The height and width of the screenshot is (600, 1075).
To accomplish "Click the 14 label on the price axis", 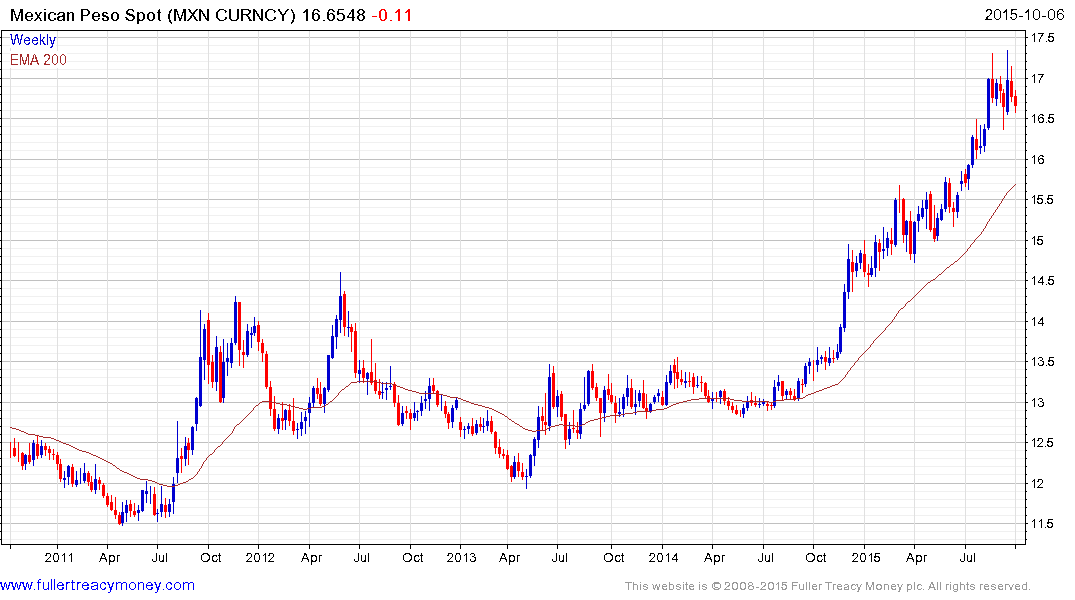I will click(1038, 321).
